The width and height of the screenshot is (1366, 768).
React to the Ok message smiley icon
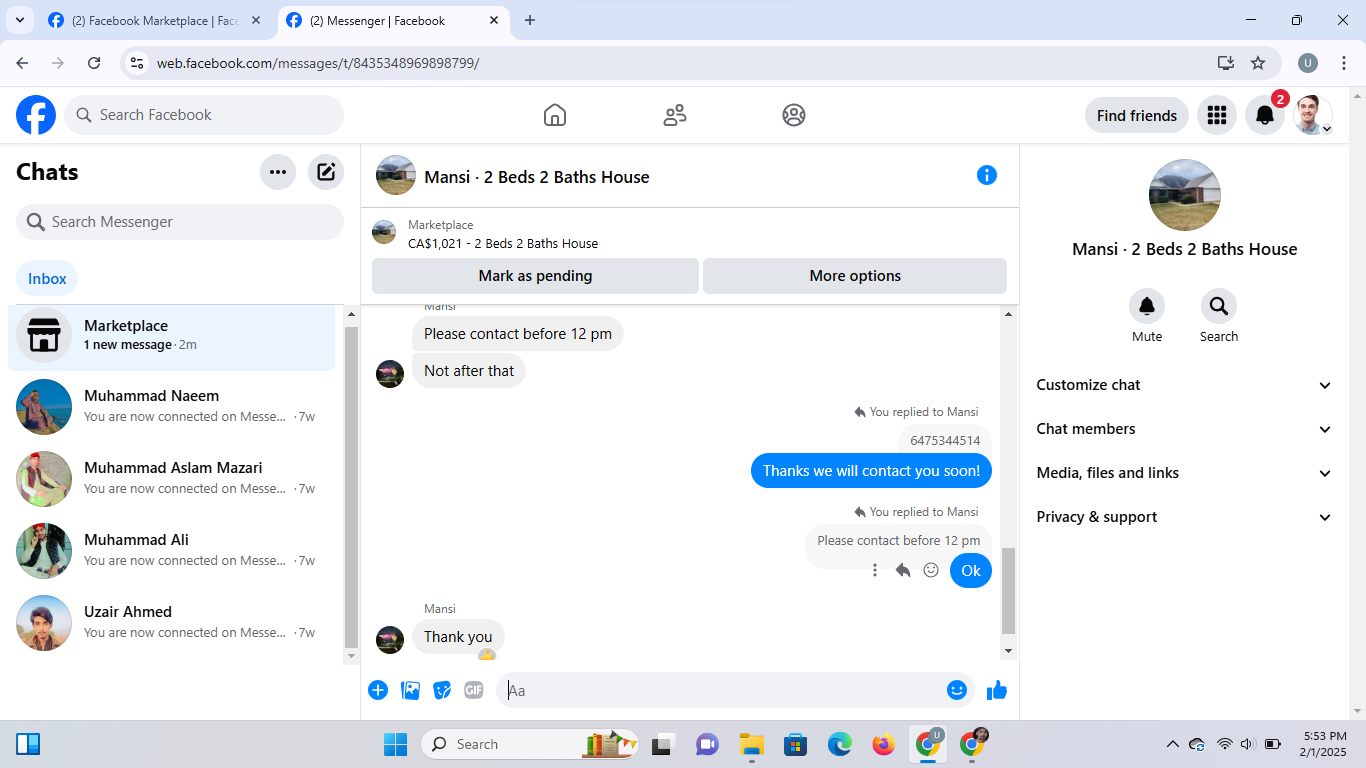(x=931, y=570)
